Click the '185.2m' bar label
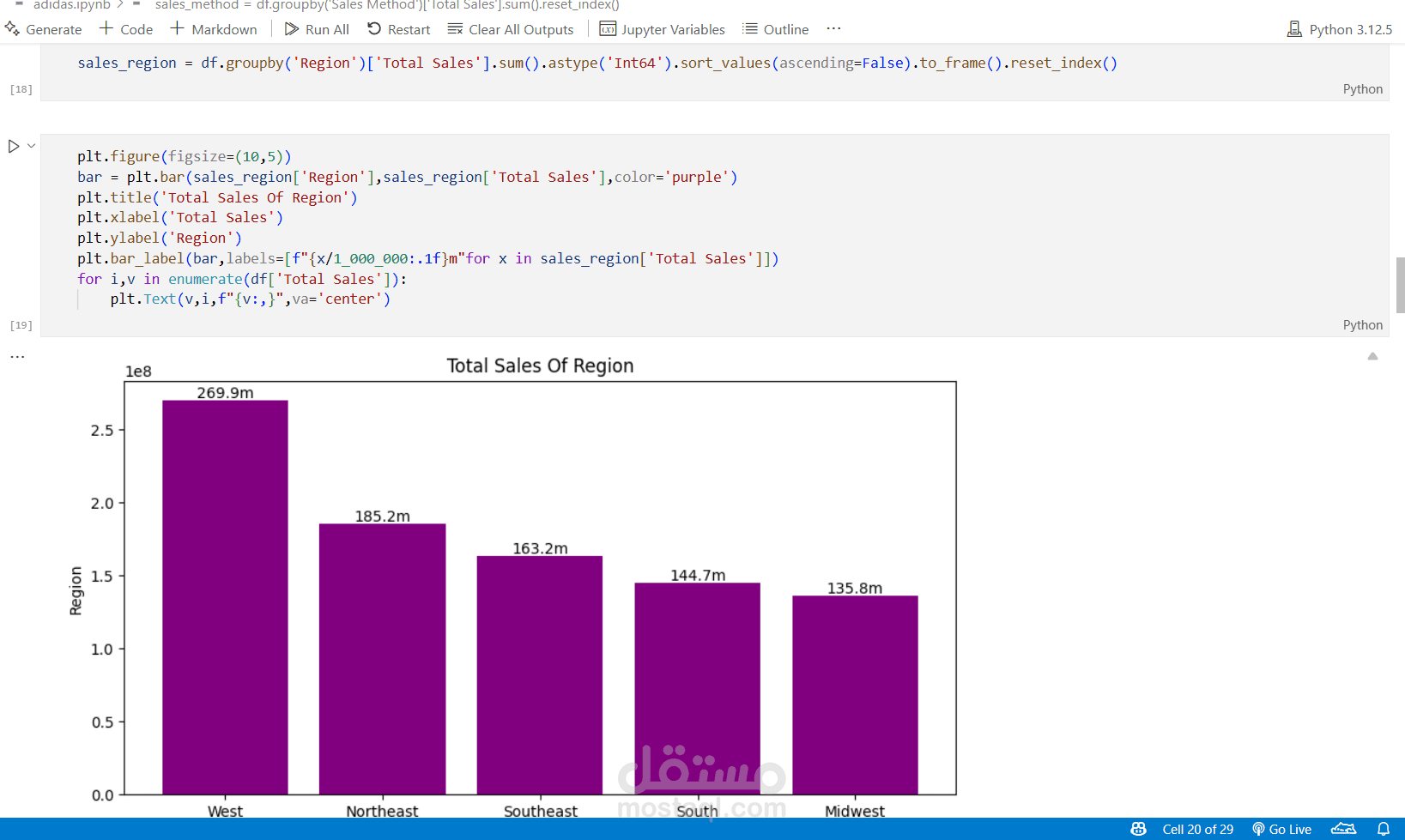Screen dimensions: 1405x840 [383, 517]
